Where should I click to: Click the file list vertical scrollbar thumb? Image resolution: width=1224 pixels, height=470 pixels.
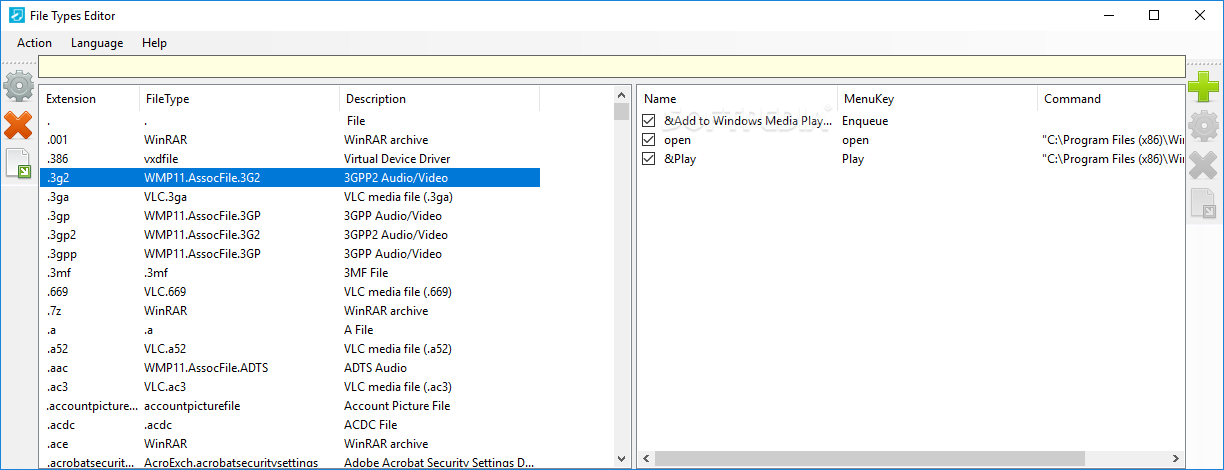point(621,111)
